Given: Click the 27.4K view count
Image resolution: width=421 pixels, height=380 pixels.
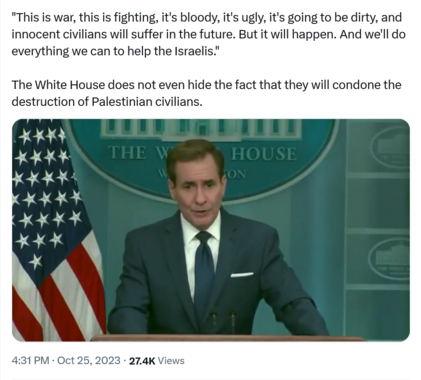Looking at the screenshot, I should pos(142,361).
